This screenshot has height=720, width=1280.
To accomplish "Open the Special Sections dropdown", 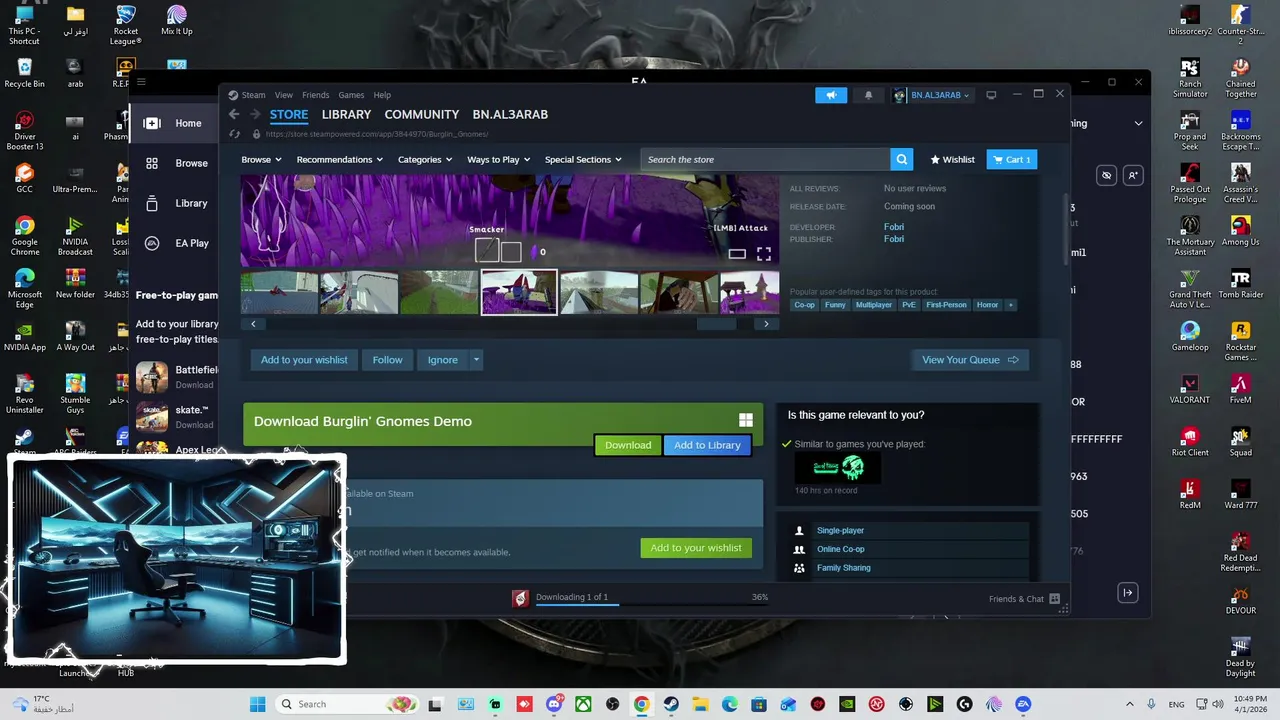I will [x=583, y=159].
